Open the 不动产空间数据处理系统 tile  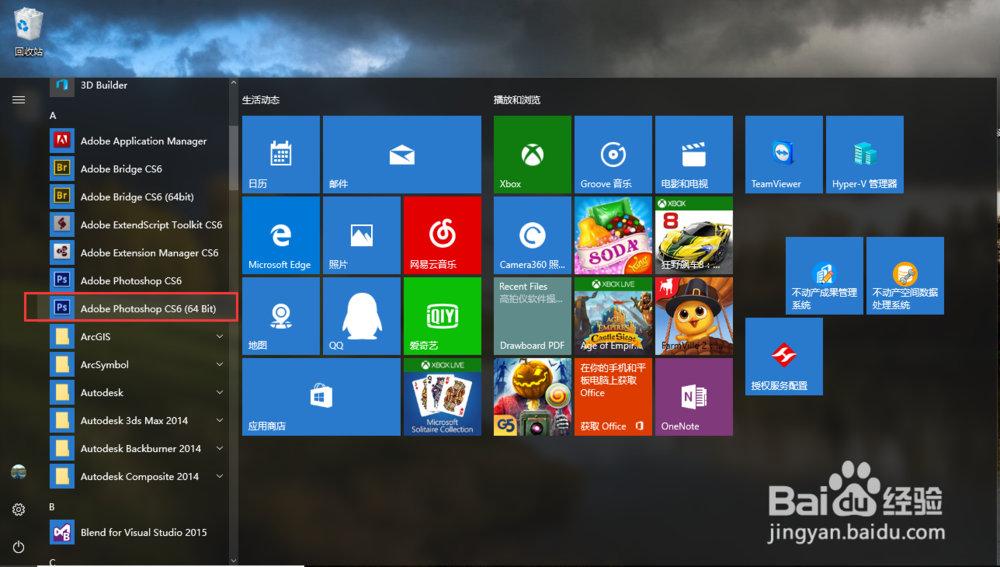click(x=905, y=276)
